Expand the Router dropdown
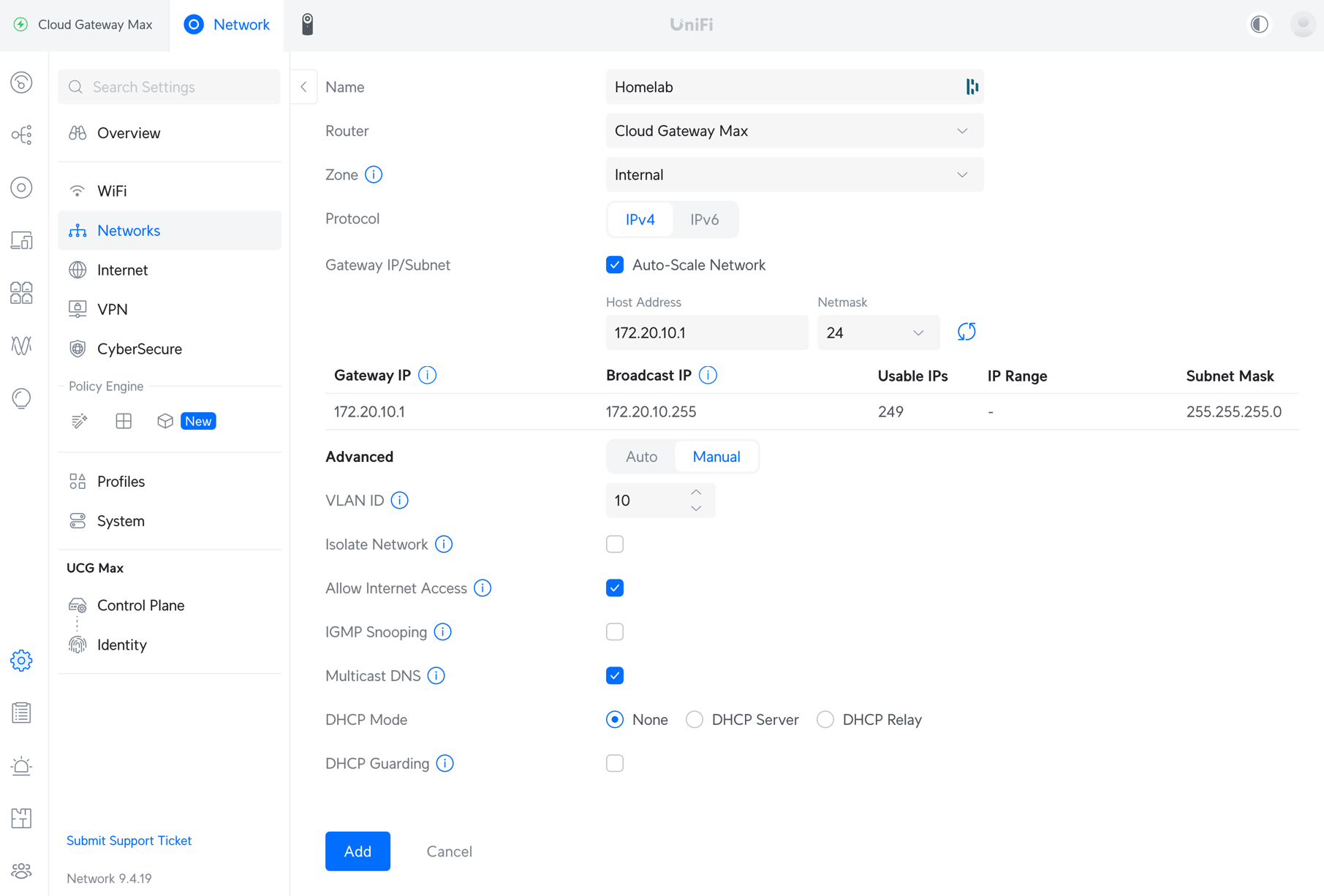1324x896 pixels. point(794,131)
